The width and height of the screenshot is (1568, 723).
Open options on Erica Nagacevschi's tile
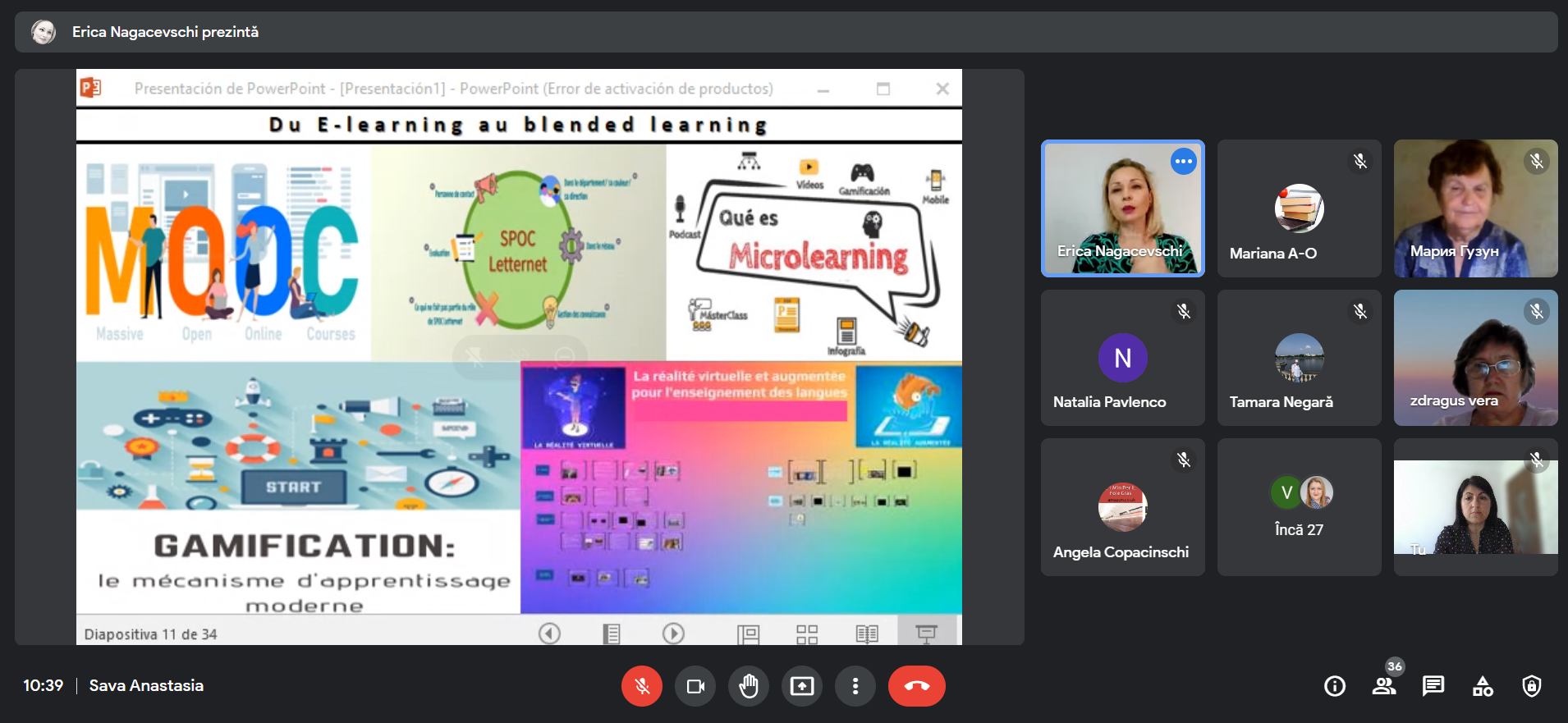click(x=1183, y=162)
